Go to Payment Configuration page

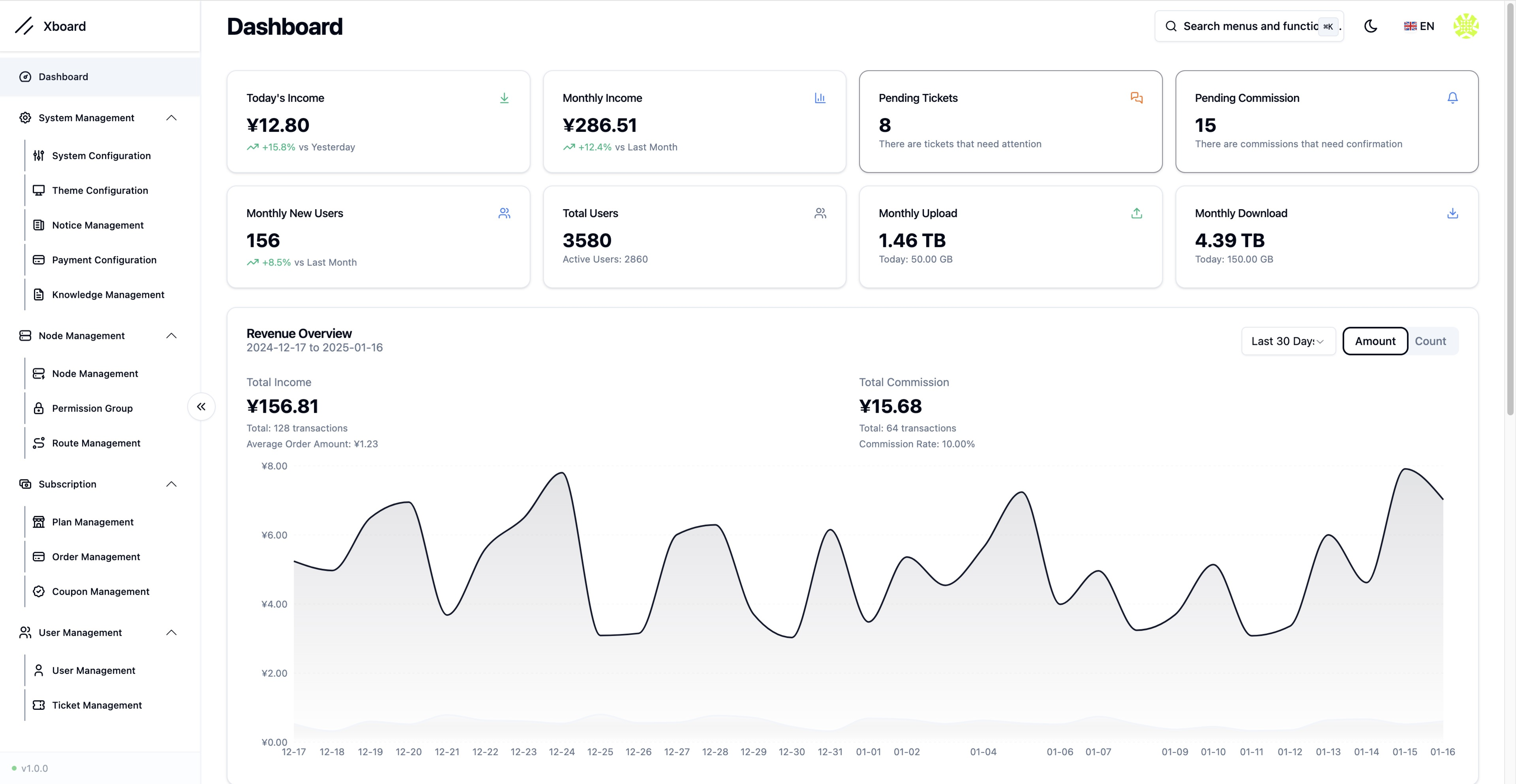(x=104, y=259)
